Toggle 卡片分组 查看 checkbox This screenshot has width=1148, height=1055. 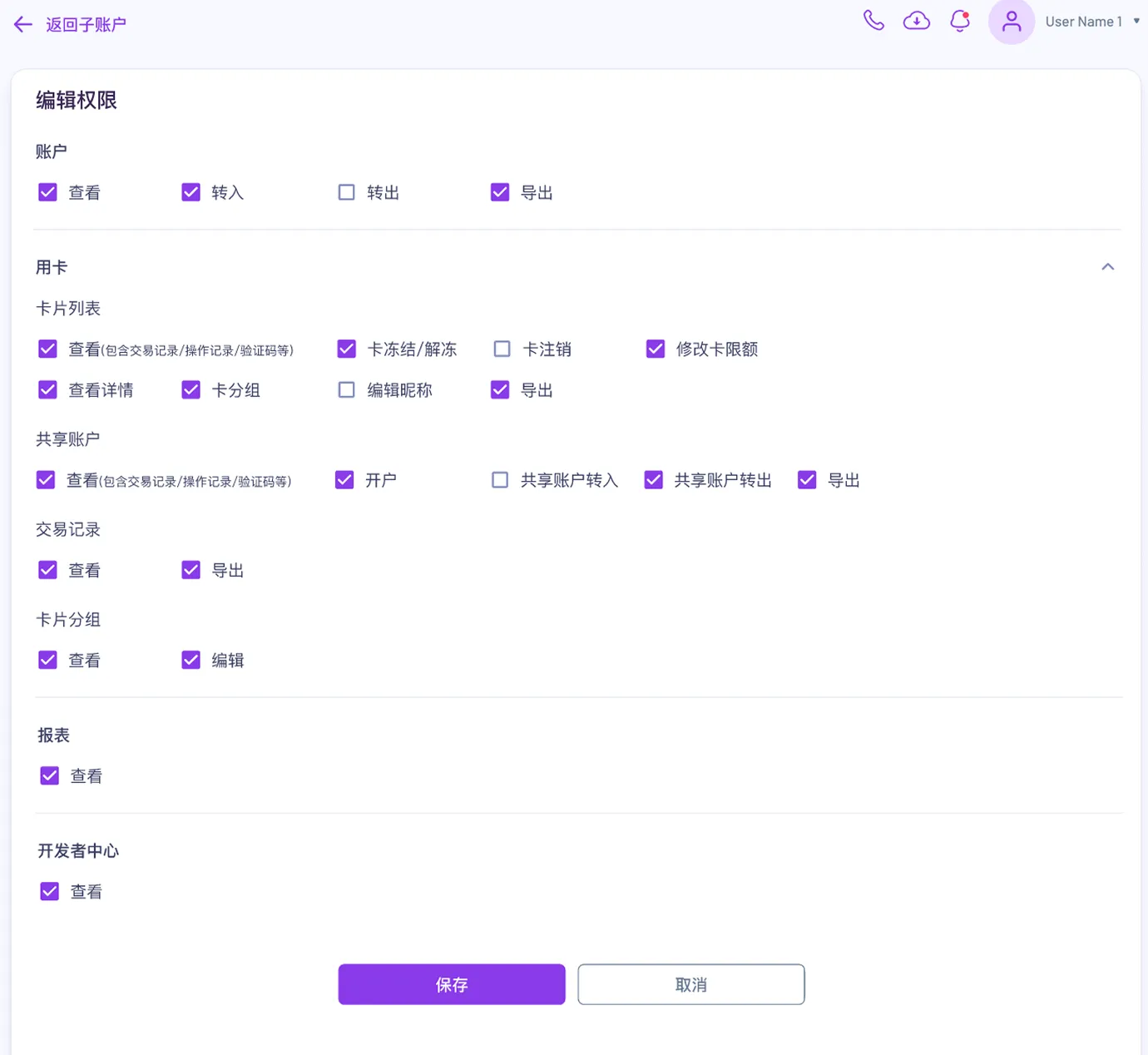(x=48, y=661)
